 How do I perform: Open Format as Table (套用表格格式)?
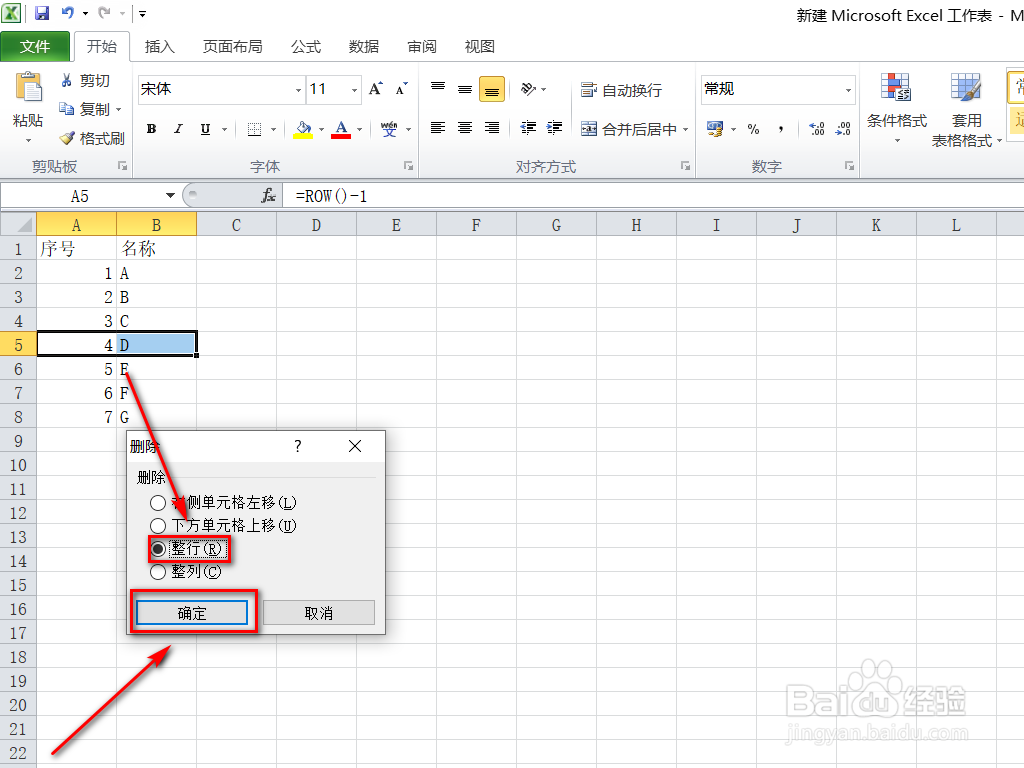966,110
